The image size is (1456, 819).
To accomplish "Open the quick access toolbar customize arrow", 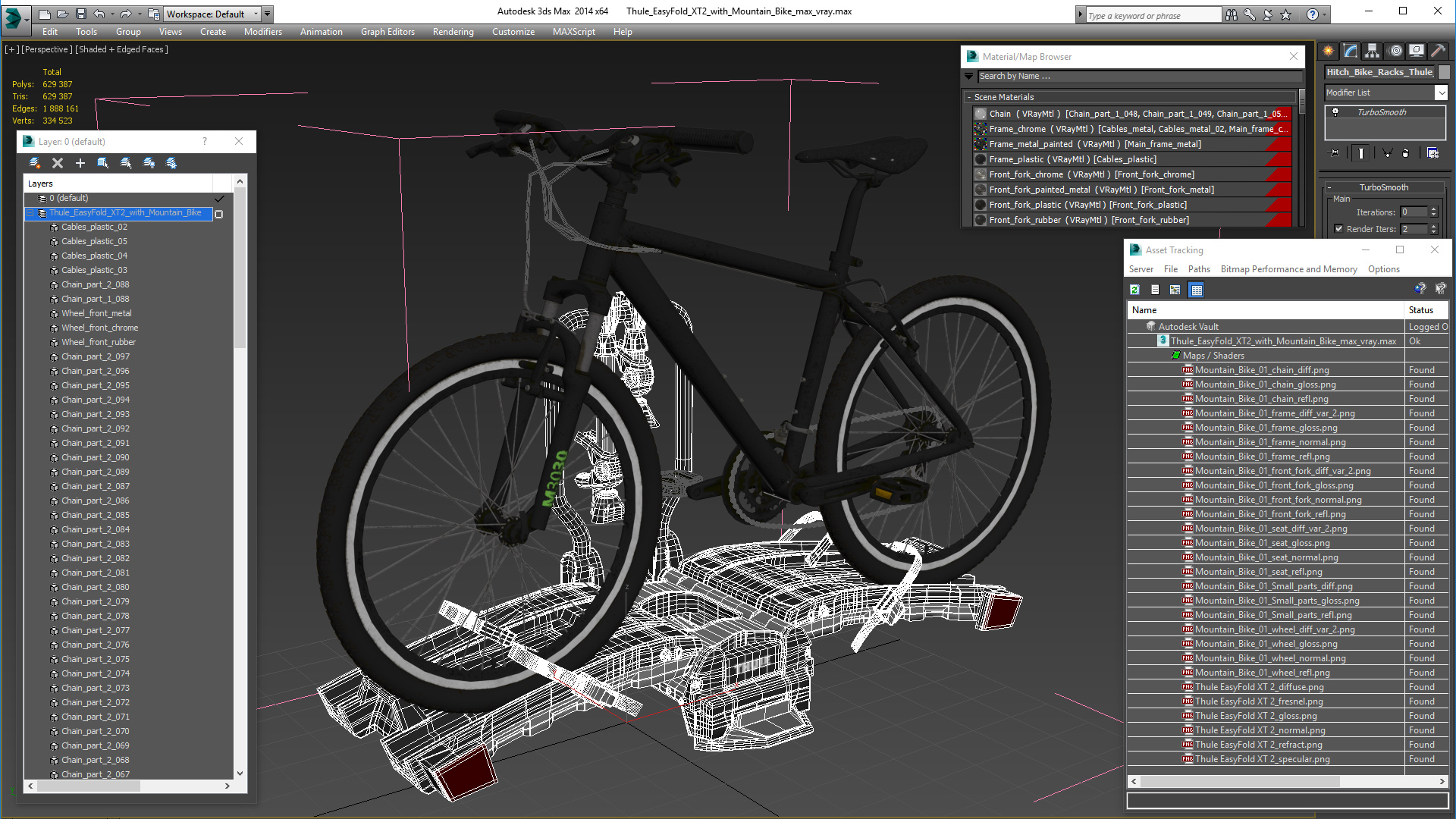I will click(268, 14).
